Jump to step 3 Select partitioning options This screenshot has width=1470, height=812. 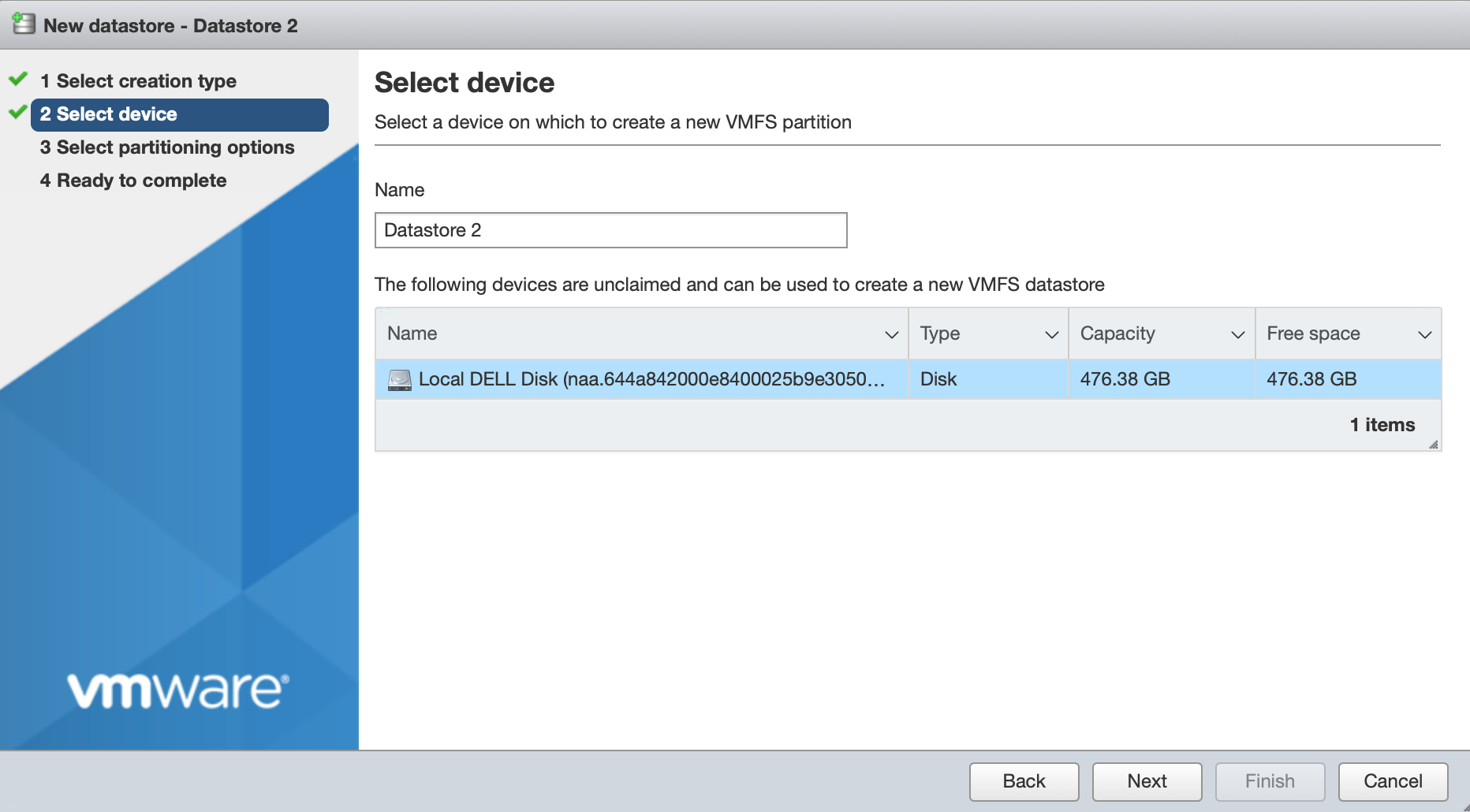tap(175, 147)
